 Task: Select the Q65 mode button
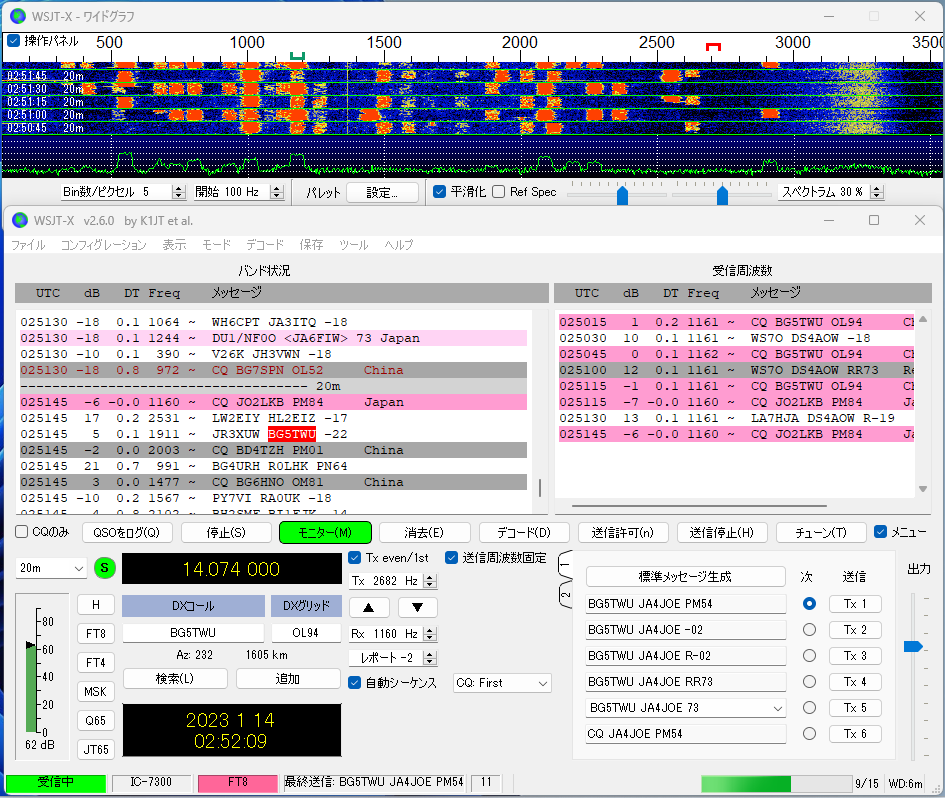[x=96, y=720]
